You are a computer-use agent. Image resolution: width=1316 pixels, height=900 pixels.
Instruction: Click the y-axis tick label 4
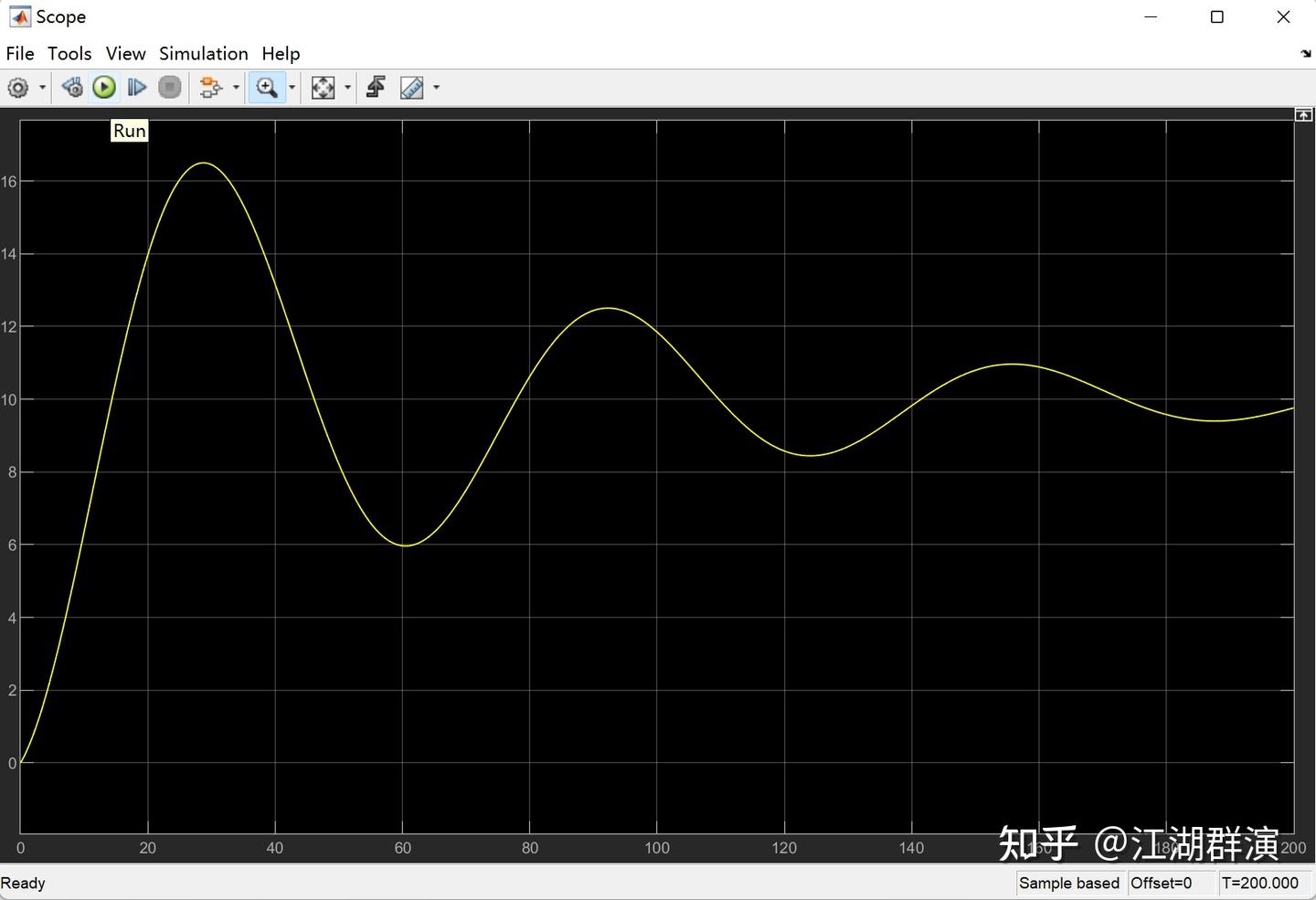coord(13,618)
